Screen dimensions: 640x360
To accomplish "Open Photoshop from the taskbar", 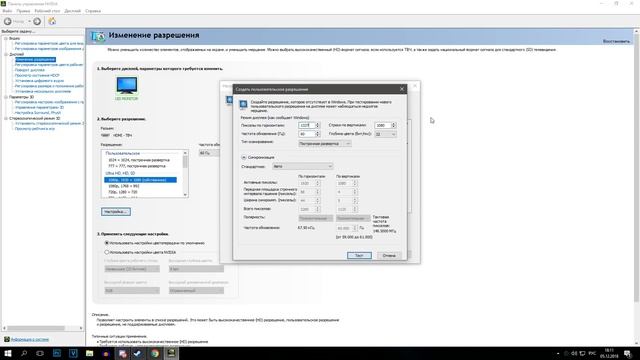I will [x=56, y=353].
